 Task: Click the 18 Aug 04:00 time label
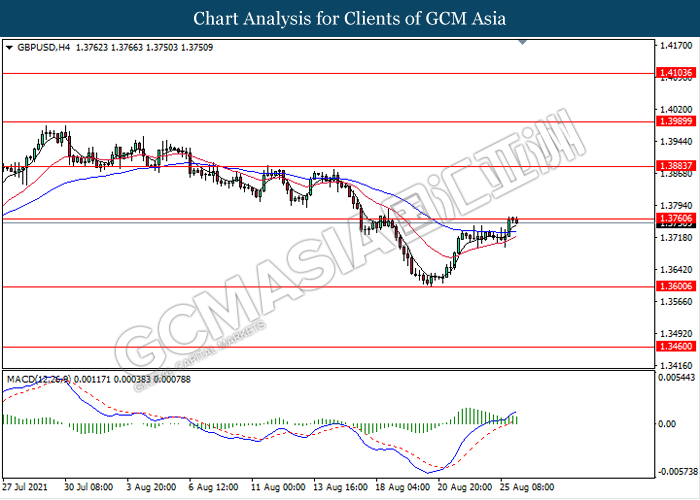pos(403,487)
